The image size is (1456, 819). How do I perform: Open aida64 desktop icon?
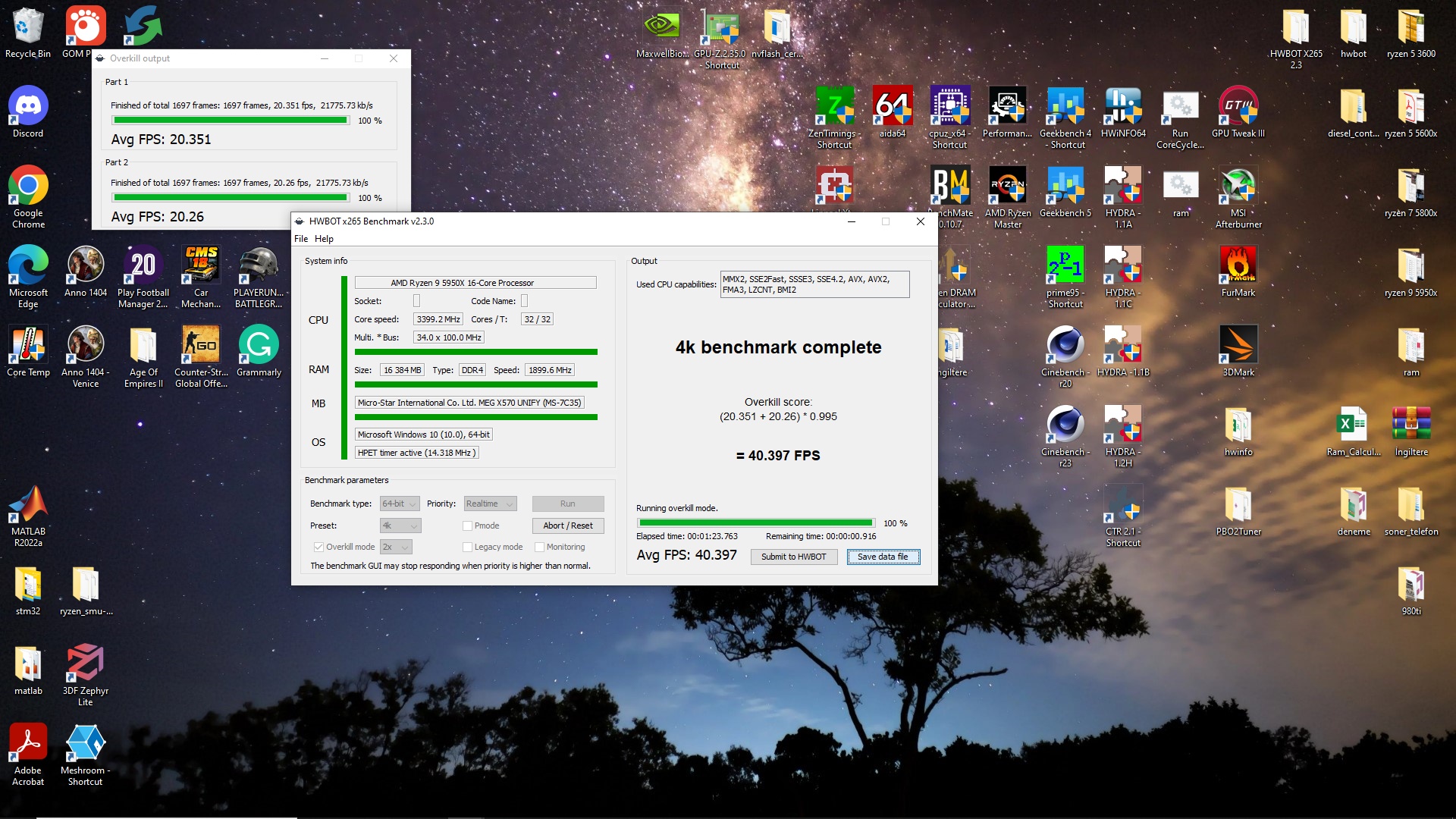pyautogui.click(x=893, y=112)
